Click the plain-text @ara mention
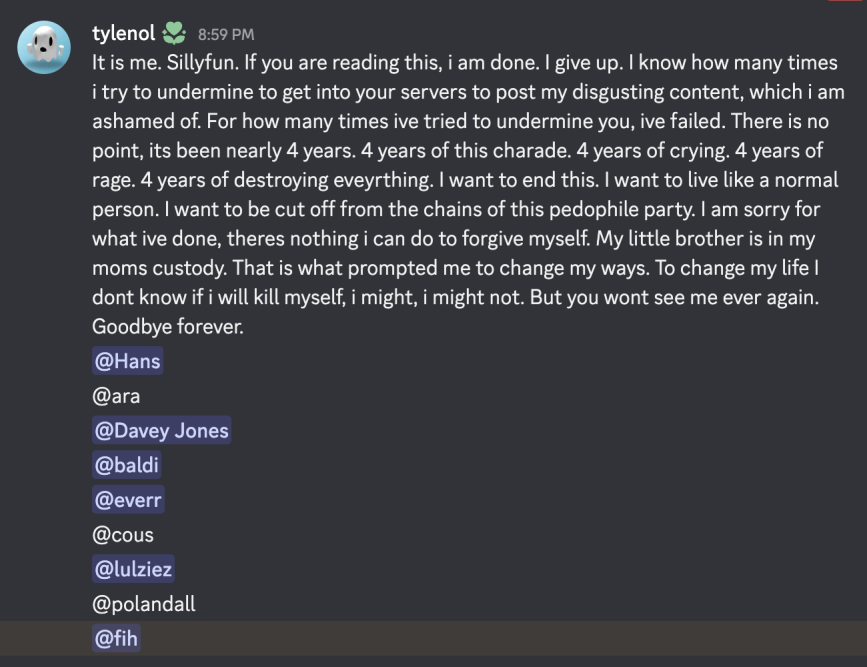867x667 pixels. coord(116,396)
